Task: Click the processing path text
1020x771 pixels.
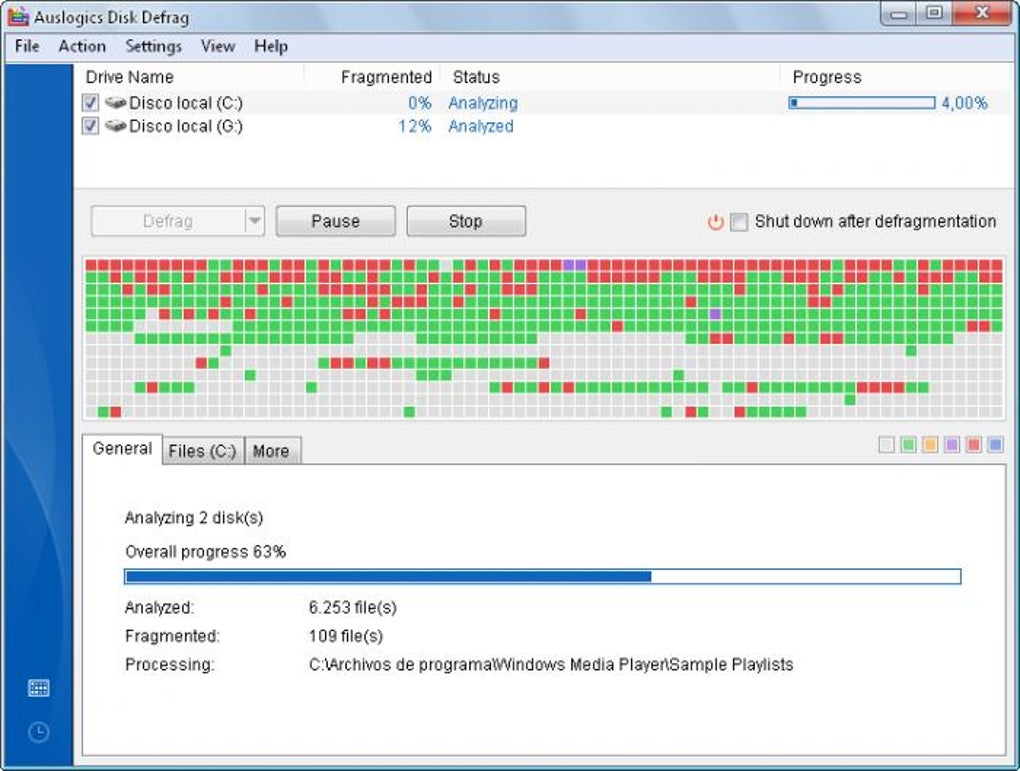Action: [x=551, y=664]
